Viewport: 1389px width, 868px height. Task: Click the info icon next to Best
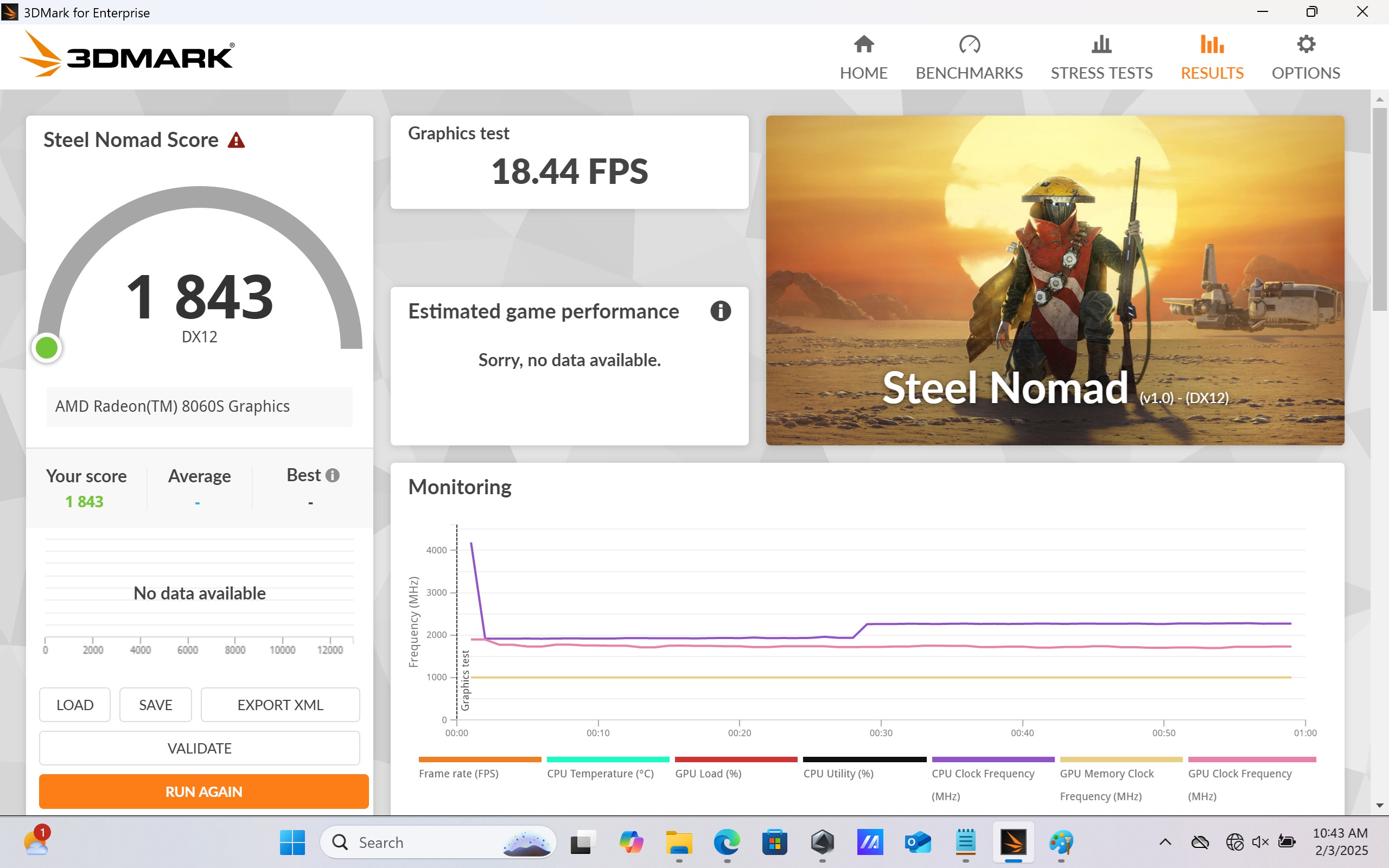click(332, 475)
